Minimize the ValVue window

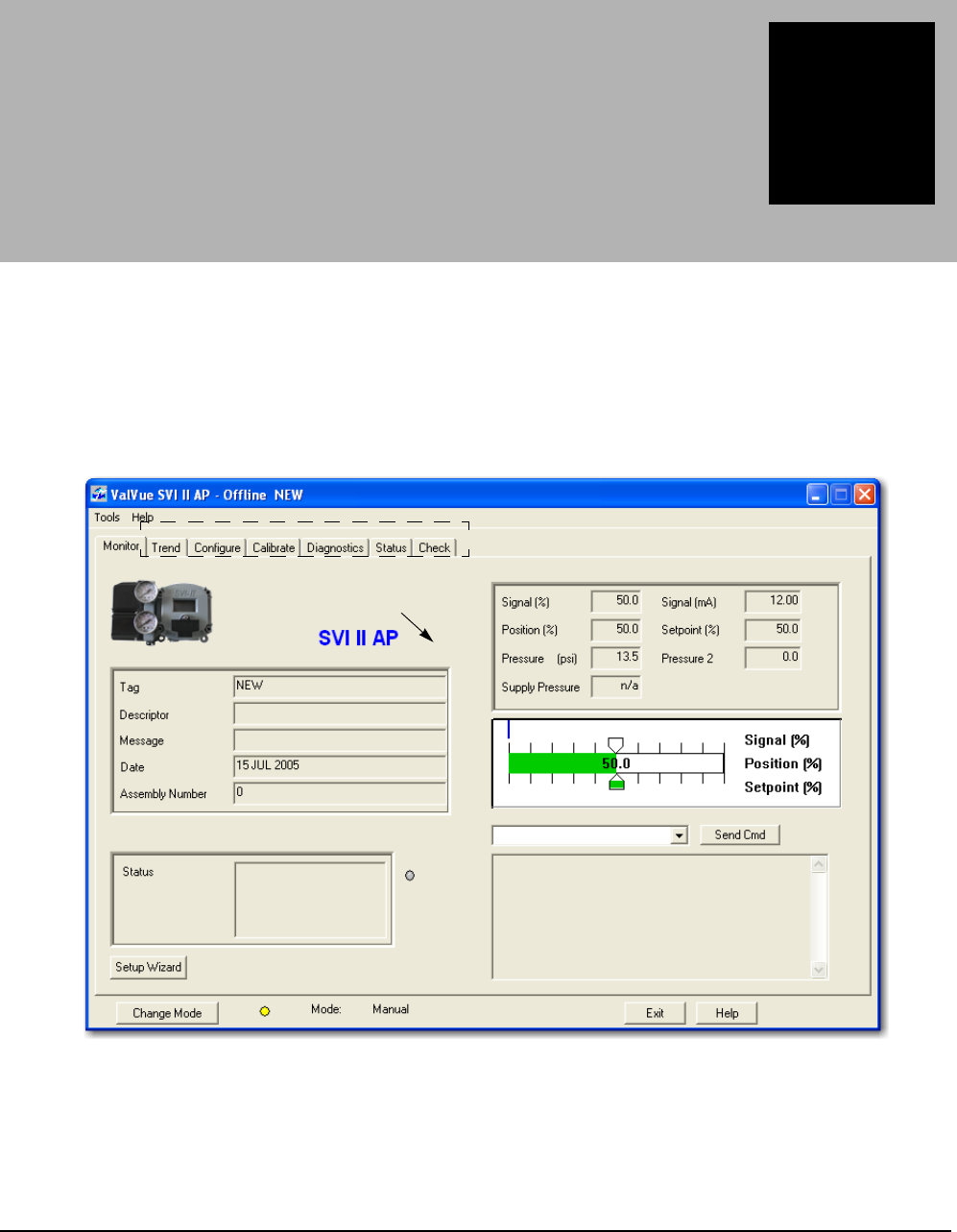817,495
